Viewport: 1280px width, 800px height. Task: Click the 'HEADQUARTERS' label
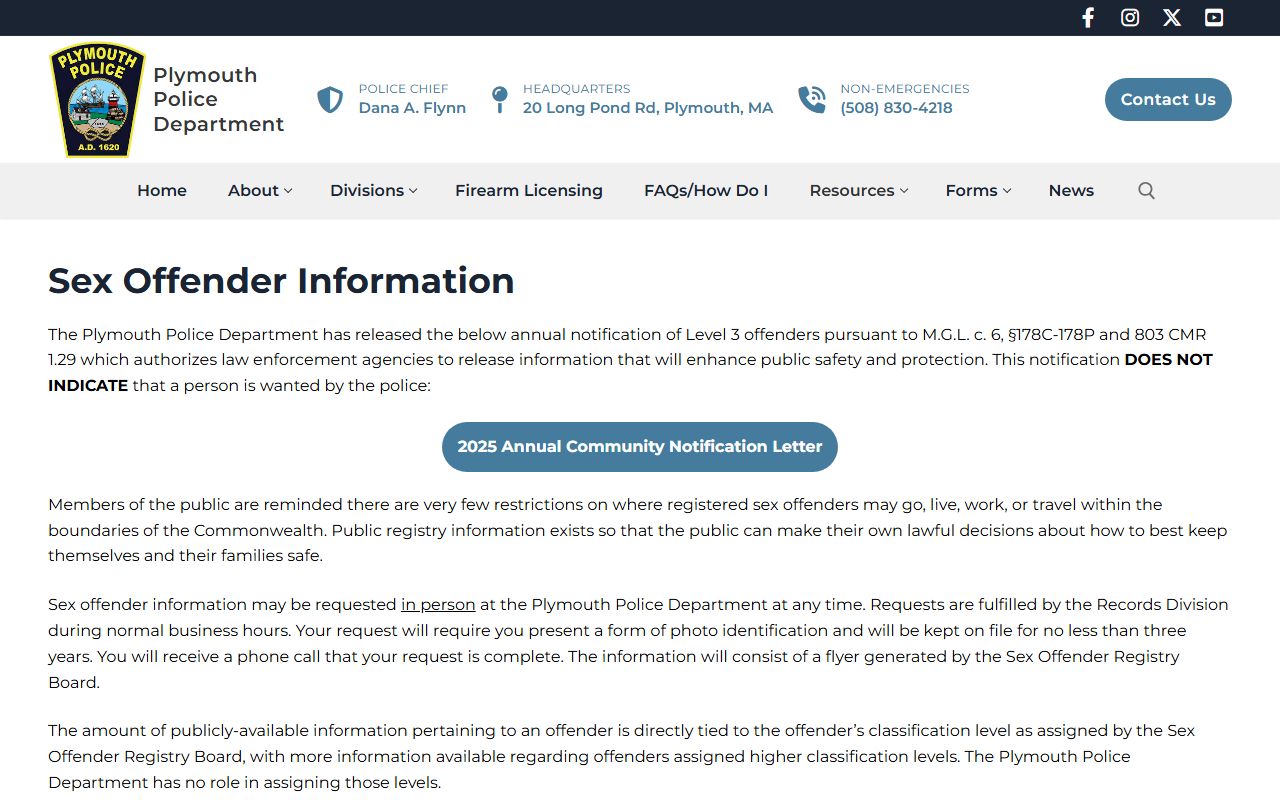(x=577, y=89)
